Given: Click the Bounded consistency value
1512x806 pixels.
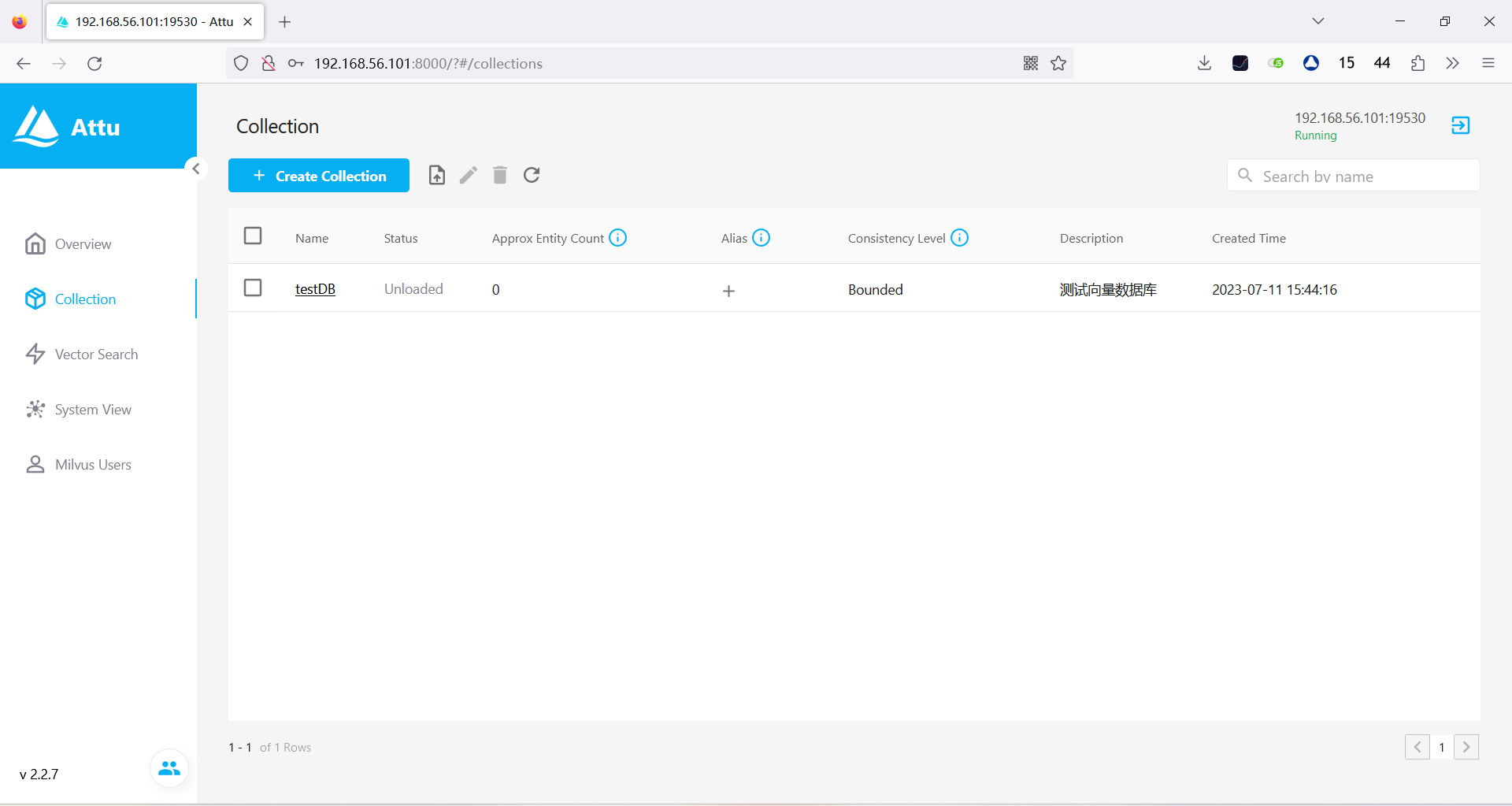Looking at the screenshot, I should coord(876,289).
